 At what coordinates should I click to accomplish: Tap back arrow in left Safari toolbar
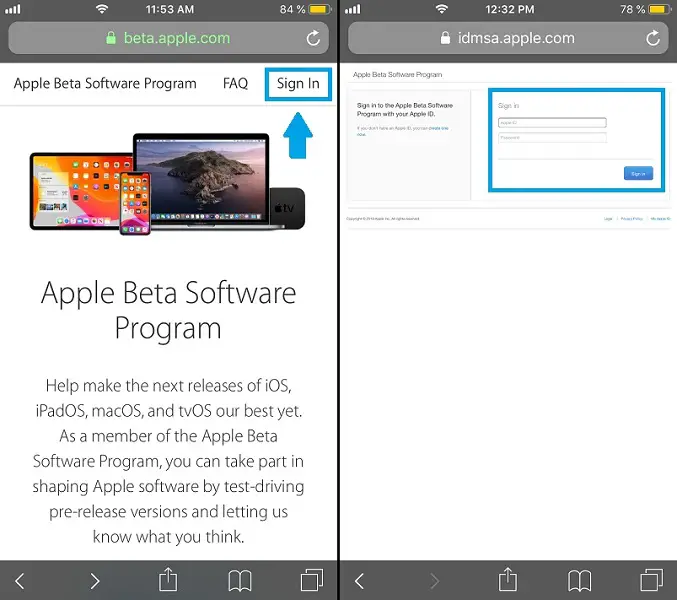(20, 580)
